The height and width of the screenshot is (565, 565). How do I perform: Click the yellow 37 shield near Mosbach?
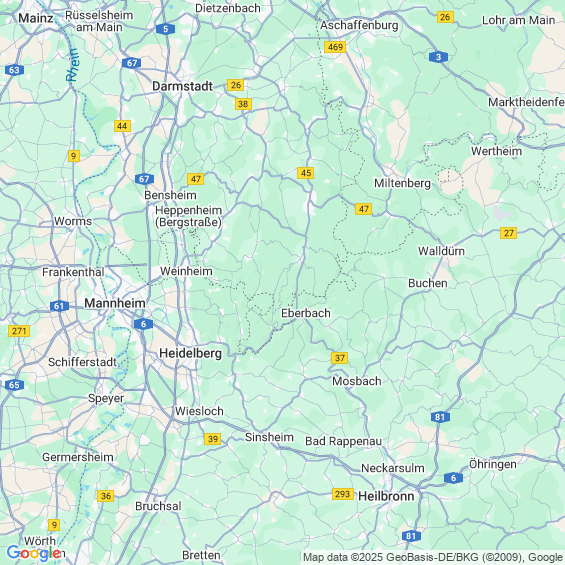click(x=339, y=358)
